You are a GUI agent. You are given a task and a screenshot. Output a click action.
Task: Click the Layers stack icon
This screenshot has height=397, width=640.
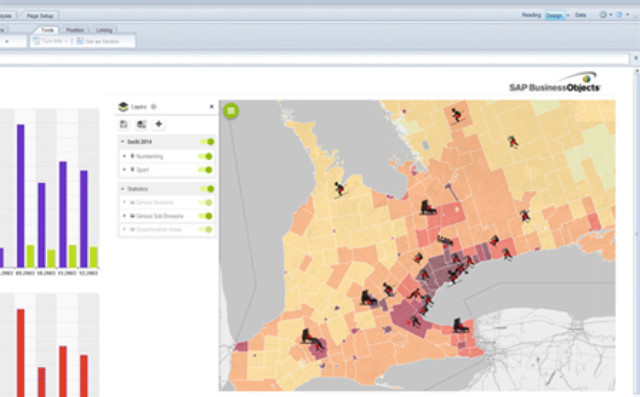coord(123,106)
